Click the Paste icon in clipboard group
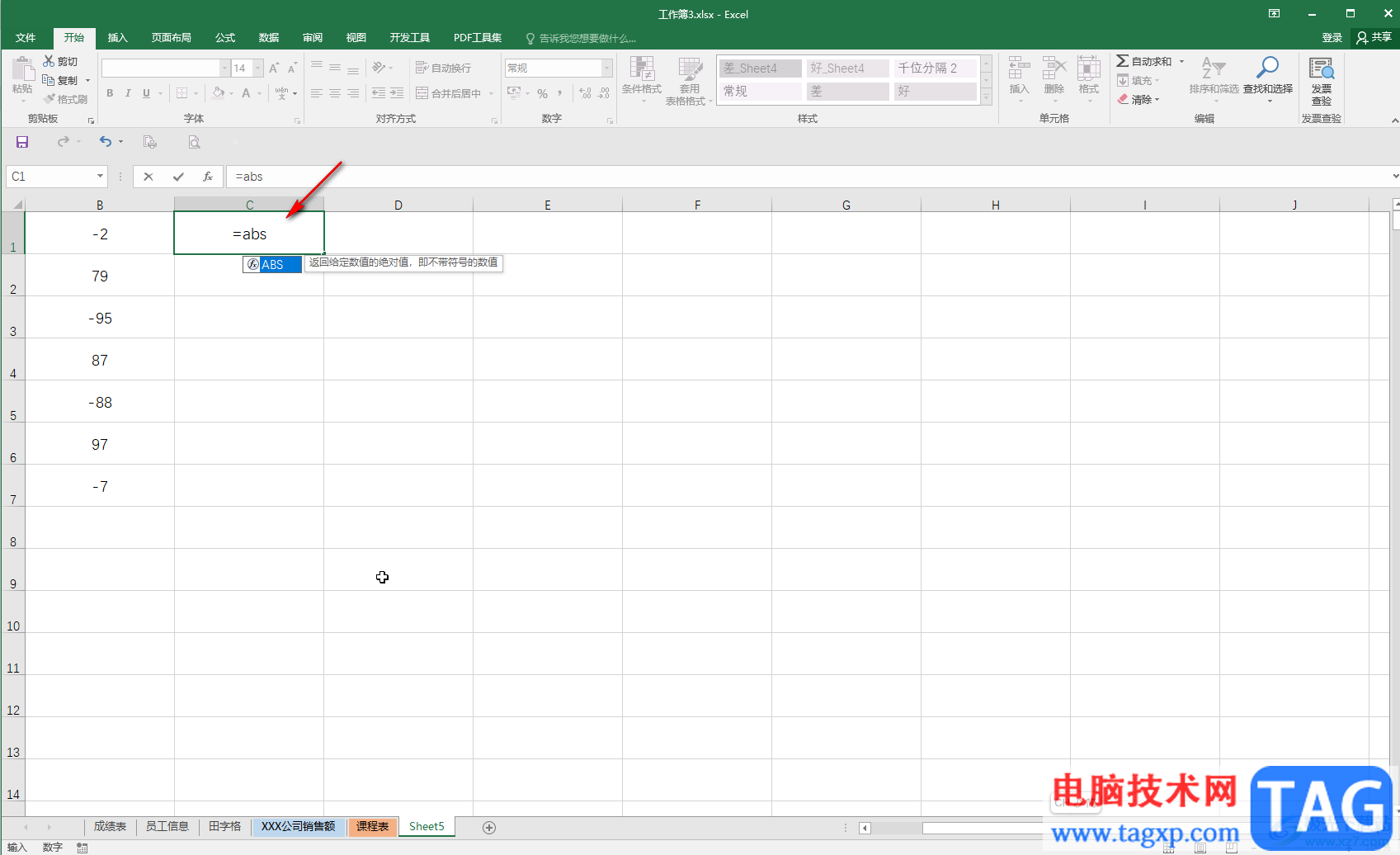This screenshot has height=855, width=1400. (x=22, y=69)
